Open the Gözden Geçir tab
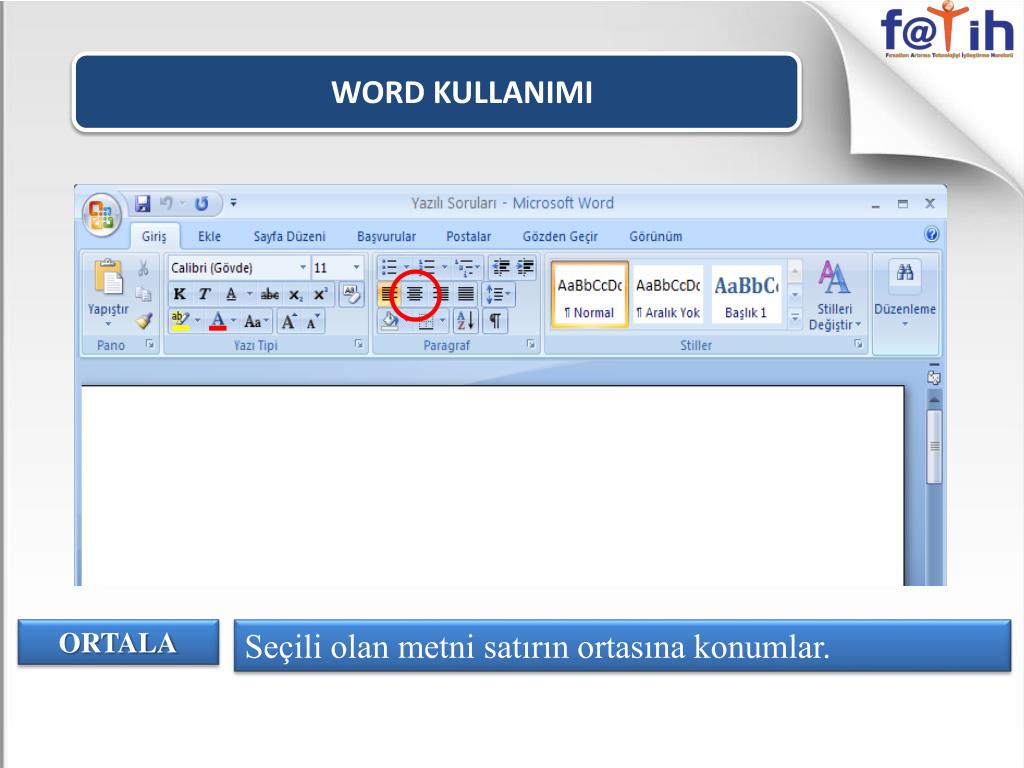This screenshot has width=1024, height=768. point(560,236)
